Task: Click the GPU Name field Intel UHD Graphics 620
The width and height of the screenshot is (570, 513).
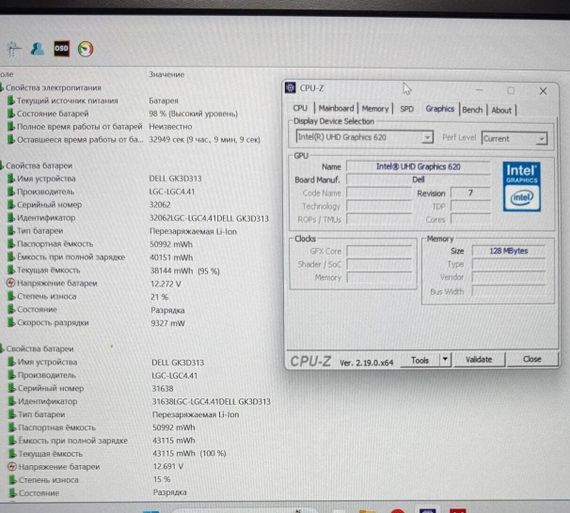Action: [418, 167]
